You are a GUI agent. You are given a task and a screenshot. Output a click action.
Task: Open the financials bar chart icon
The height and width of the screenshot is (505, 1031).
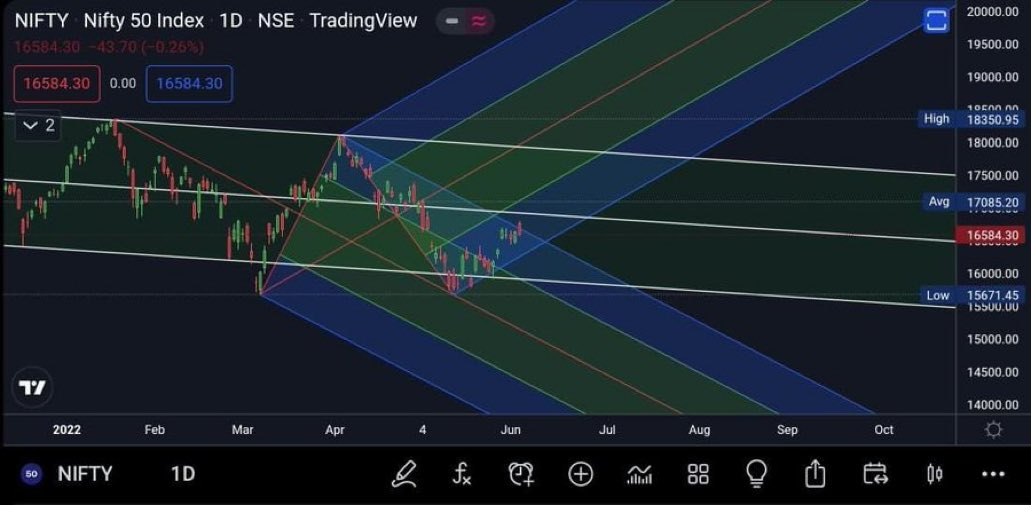(639, 474)
